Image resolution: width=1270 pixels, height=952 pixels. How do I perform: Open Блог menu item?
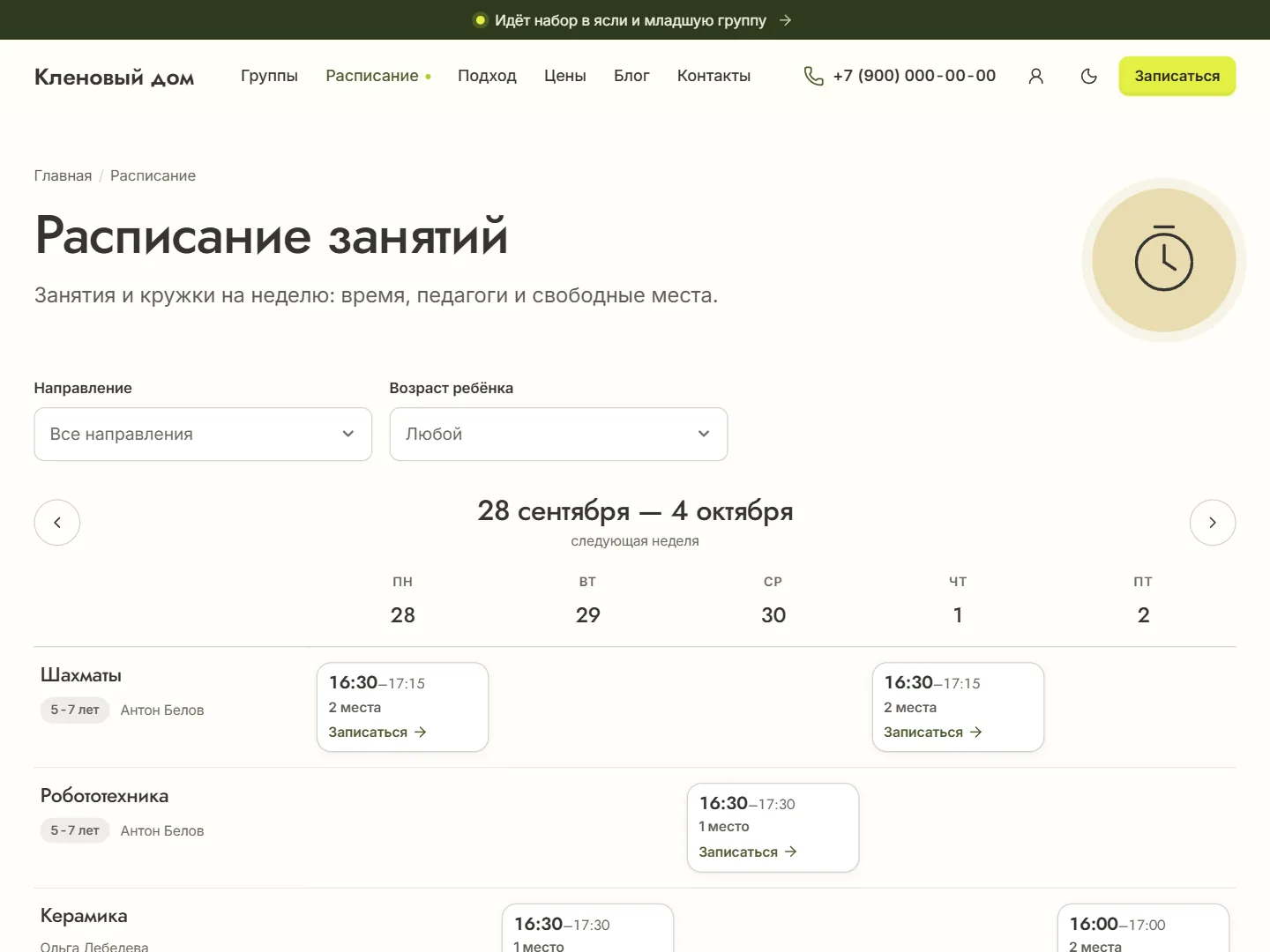click(x=631, y=76)
